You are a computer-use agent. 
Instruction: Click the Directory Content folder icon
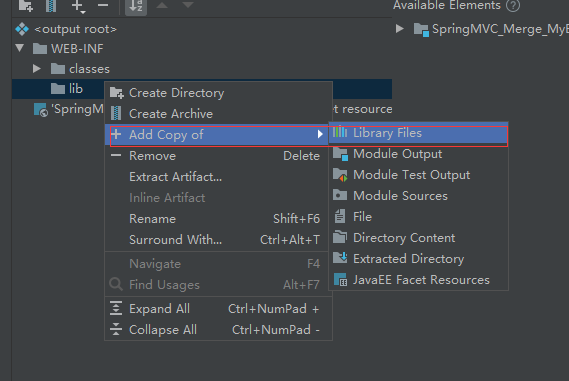click(x=340, y=237)
